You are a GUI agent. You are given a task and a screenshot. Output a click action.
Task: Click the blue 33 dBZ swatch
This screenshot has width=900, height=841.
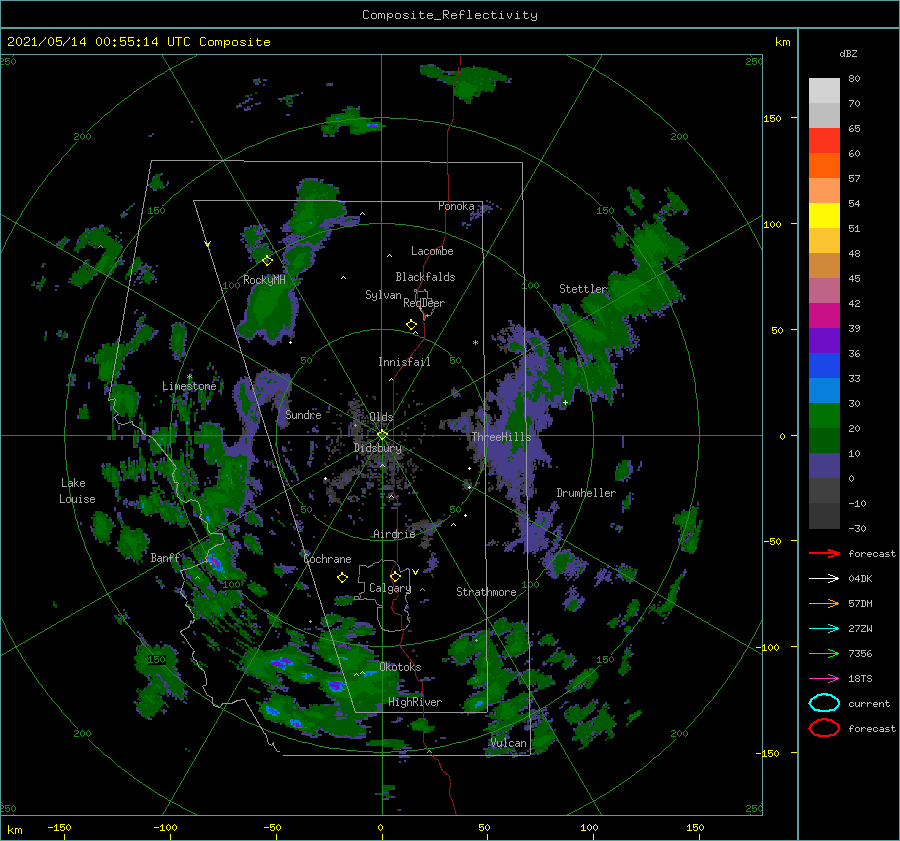point(824,366)
